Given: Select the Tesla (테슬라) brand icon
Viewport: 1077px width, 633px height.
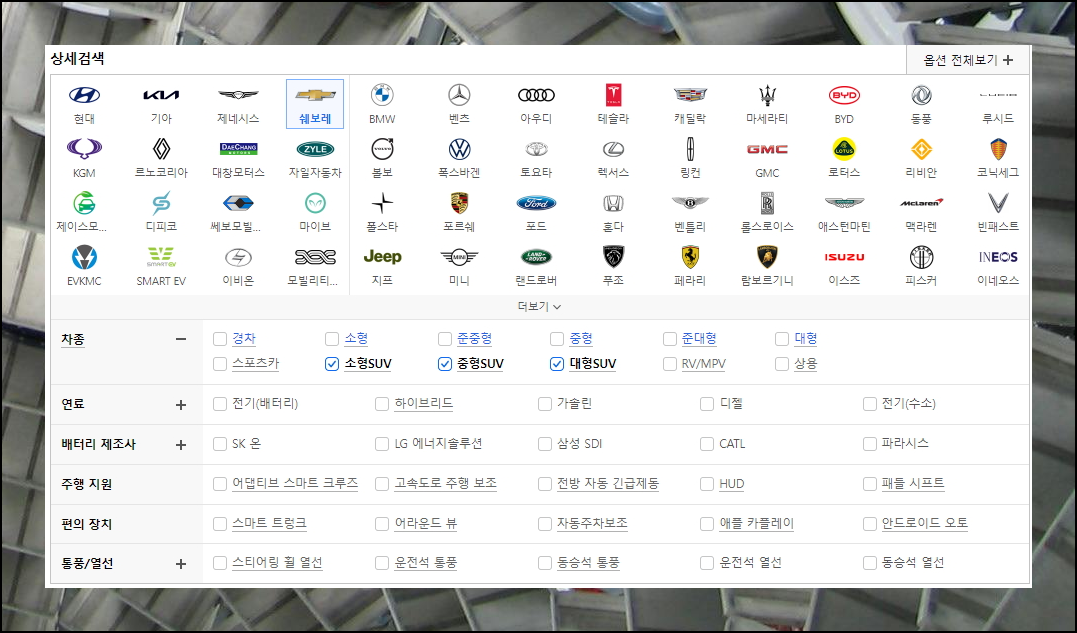Looking at the screenshot, I should (x=613, y=95).
